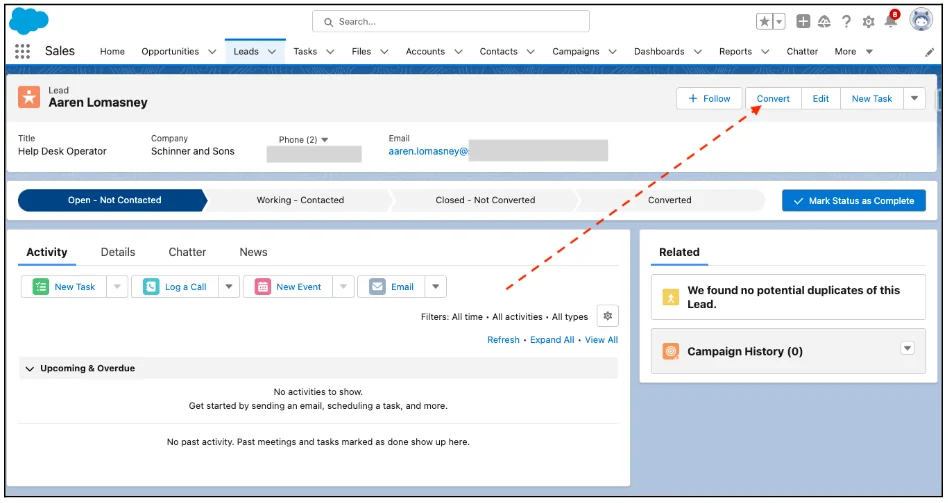Screen dimensions: 948x503
Task: Expand the Campaigns nav dropdown
Action: point(612,52)
